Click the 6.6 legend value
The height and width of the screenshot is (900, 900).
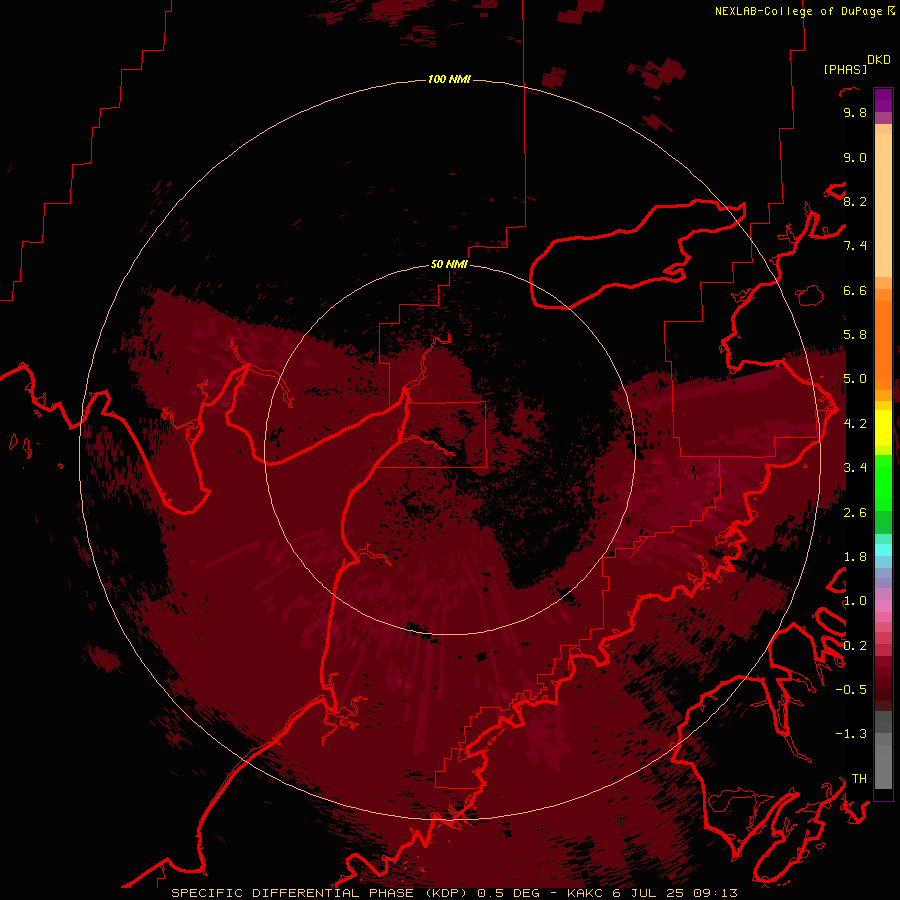click(x=855, y=290)
